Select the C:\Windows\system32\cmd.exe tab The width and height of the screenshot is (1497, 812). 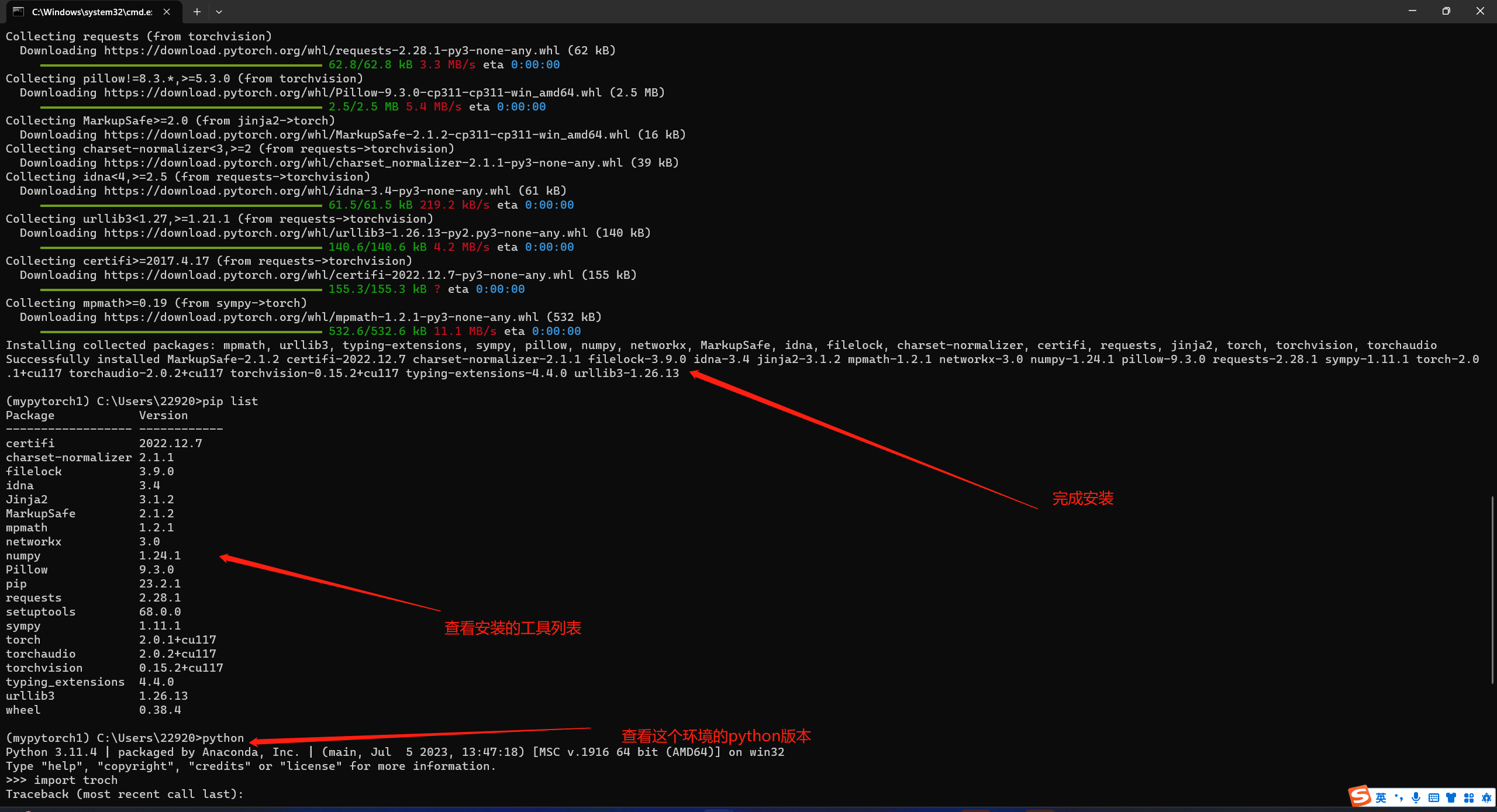[x=92, y=12]
